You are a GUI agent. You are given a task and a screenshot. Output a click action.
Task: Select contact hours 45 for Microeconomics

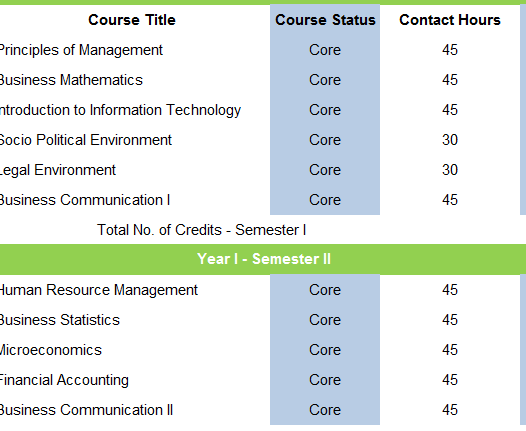coord(450,350)
